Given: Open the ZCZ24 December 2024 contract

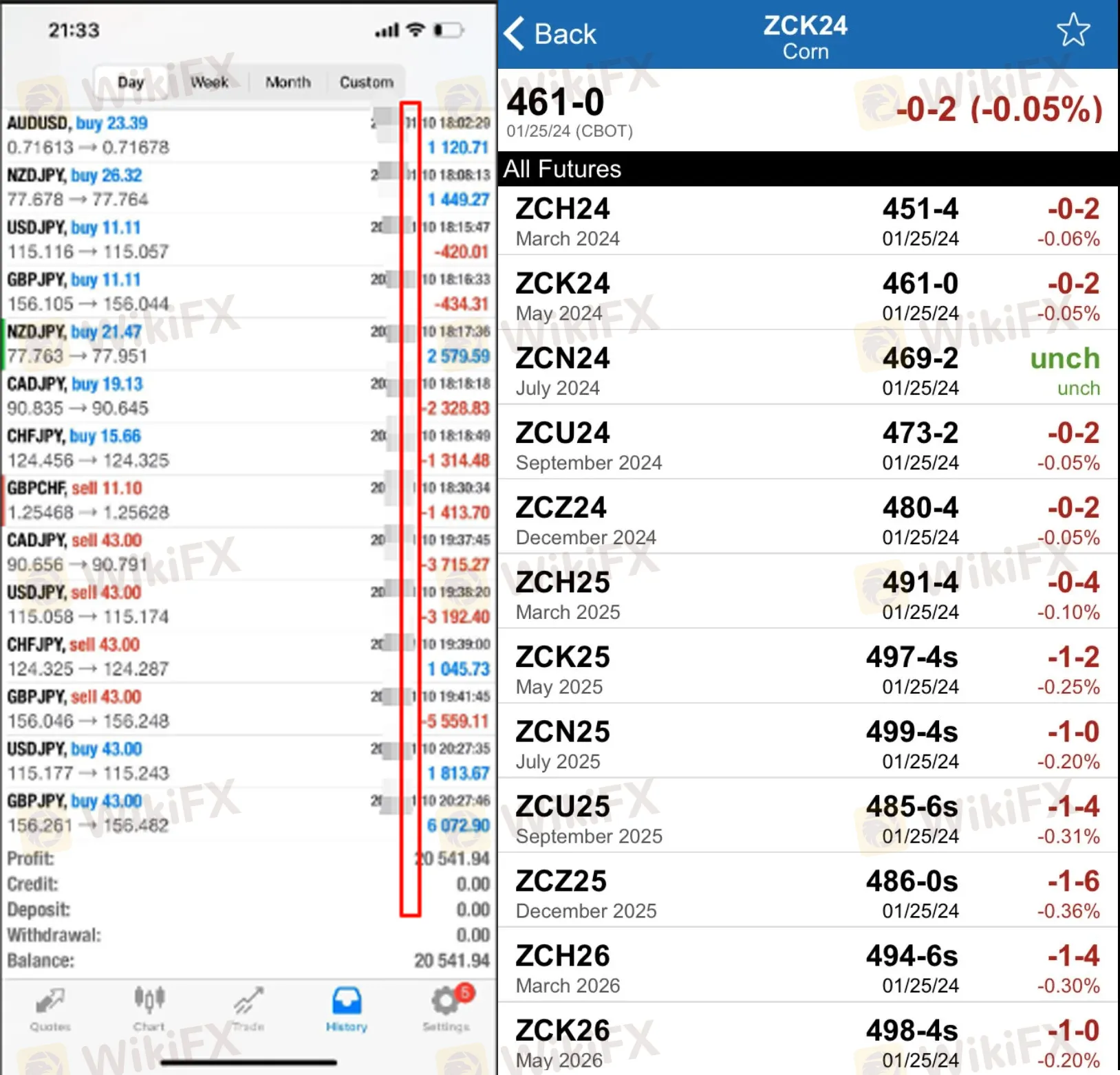Looking at the screenshot, I should [807, 521].
